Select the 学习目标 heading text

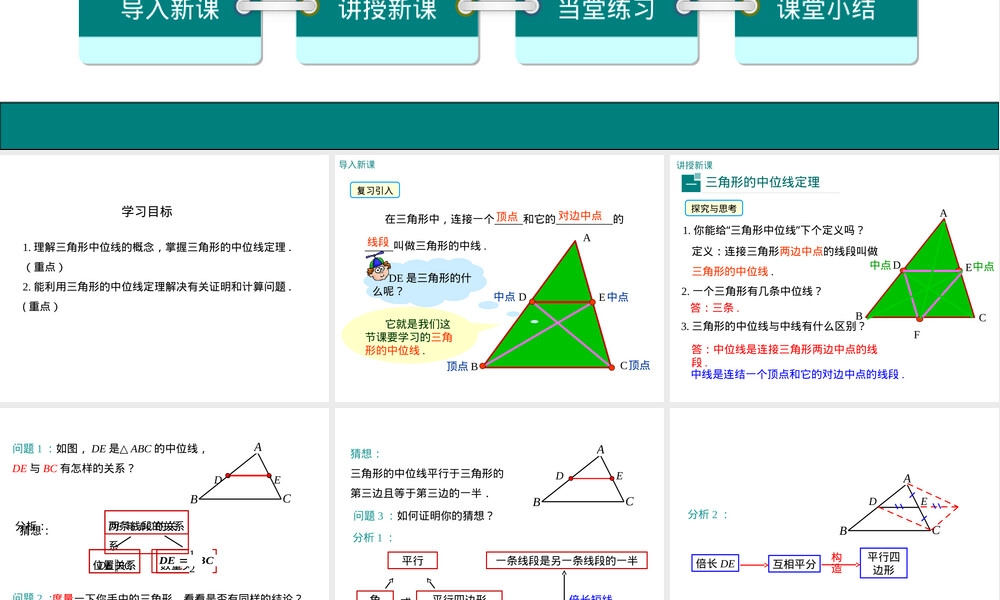(x=147, y=211)
